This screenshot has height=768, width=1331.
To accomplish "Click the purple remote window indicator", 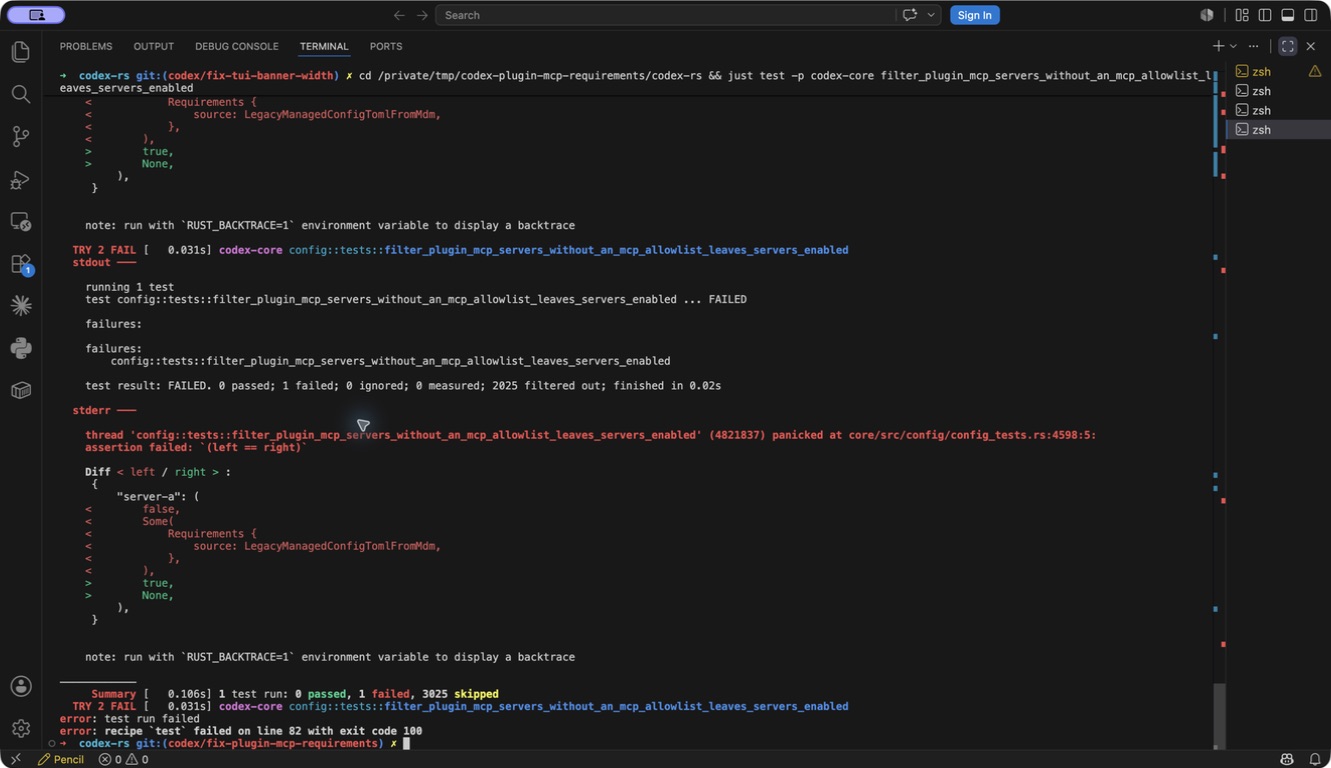I will pos(36,15).
